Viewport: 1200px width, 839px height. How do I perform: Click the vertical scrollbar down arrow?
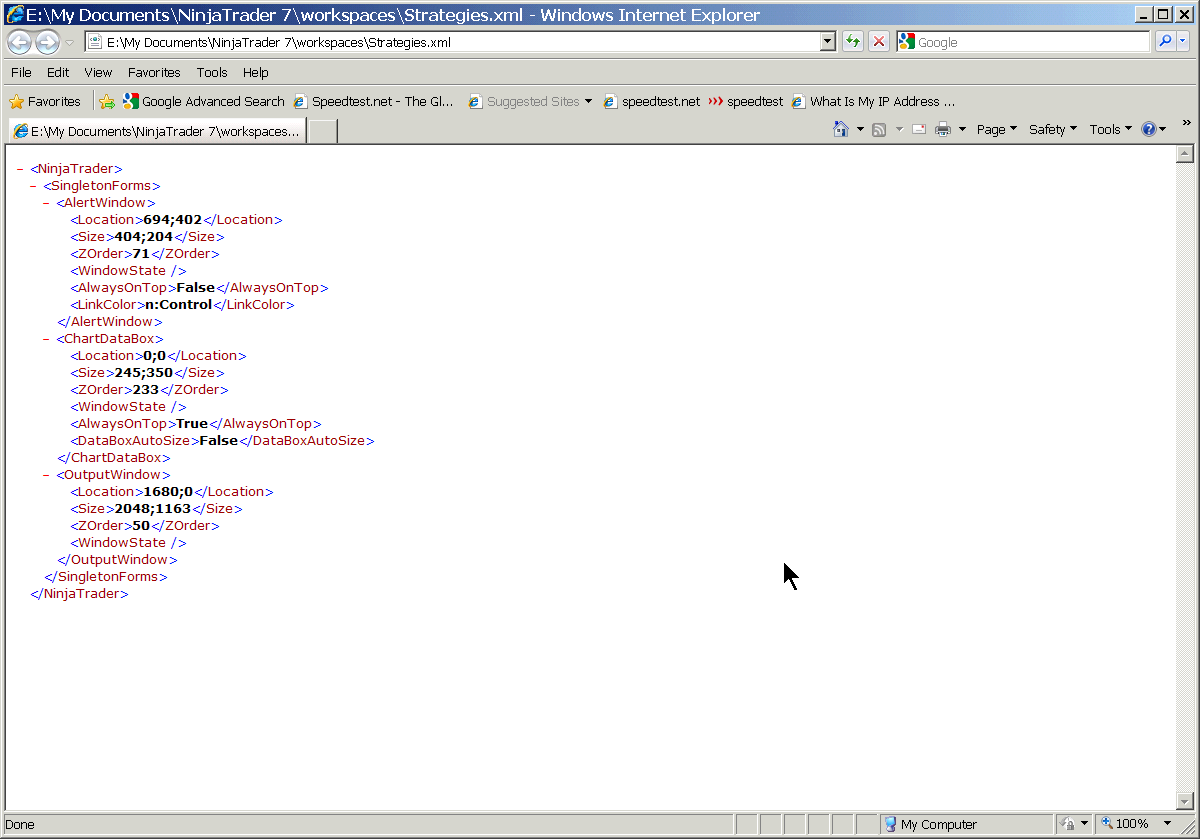pos(1185,801)
